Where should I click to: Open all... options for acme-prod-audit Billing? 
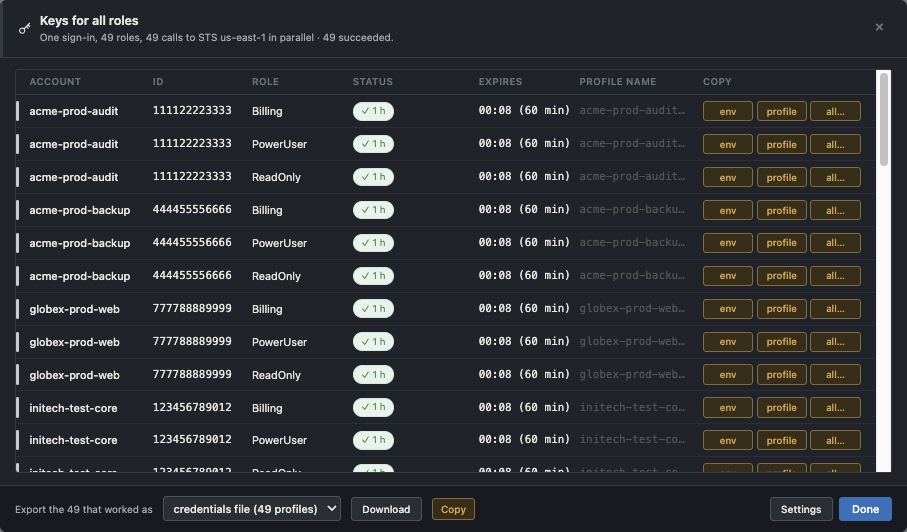point(835,112)
